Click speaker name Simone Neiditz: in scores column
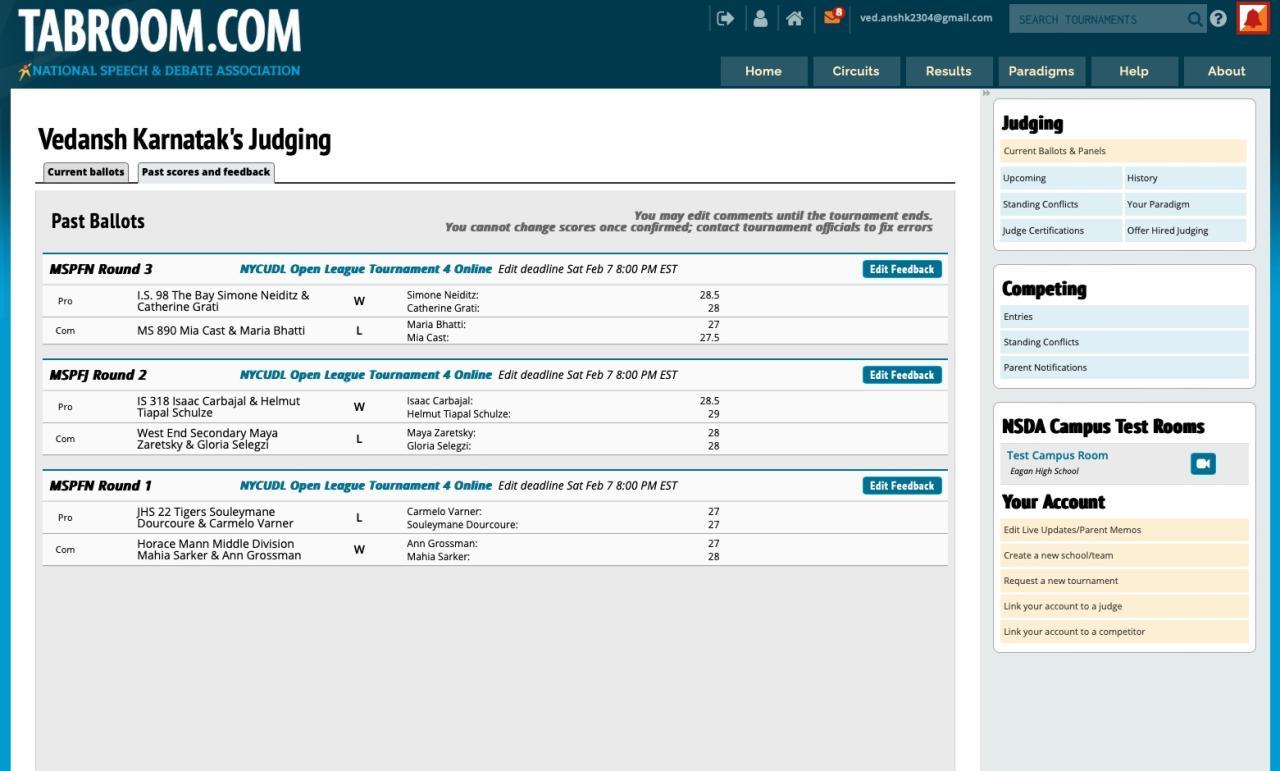1280x771 pixels. tap(443, 295)
